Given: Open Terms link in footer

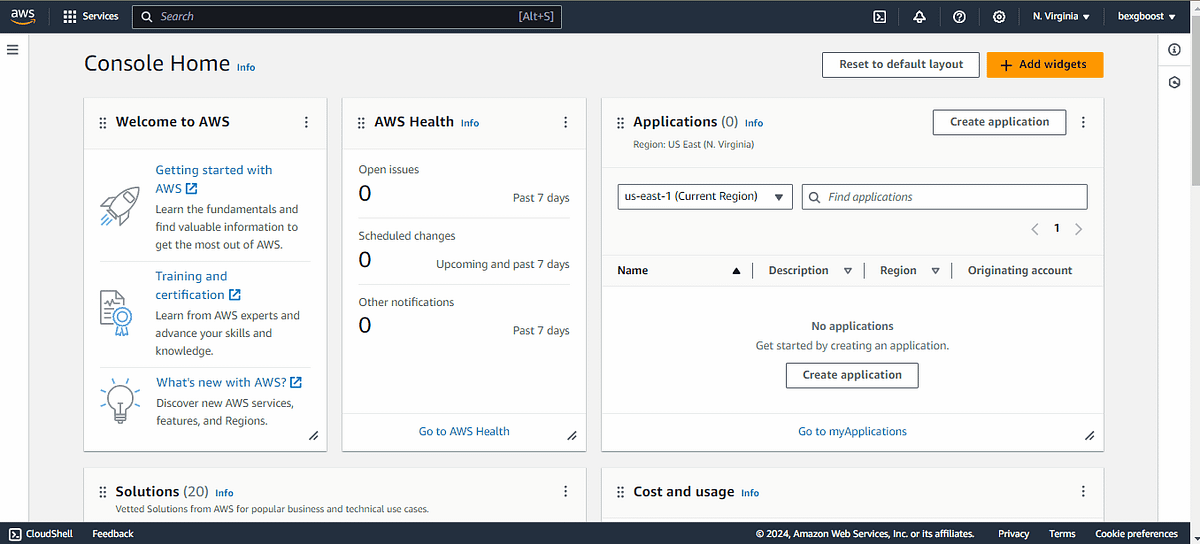Looking at the screenshot, I should [1062, 534].
